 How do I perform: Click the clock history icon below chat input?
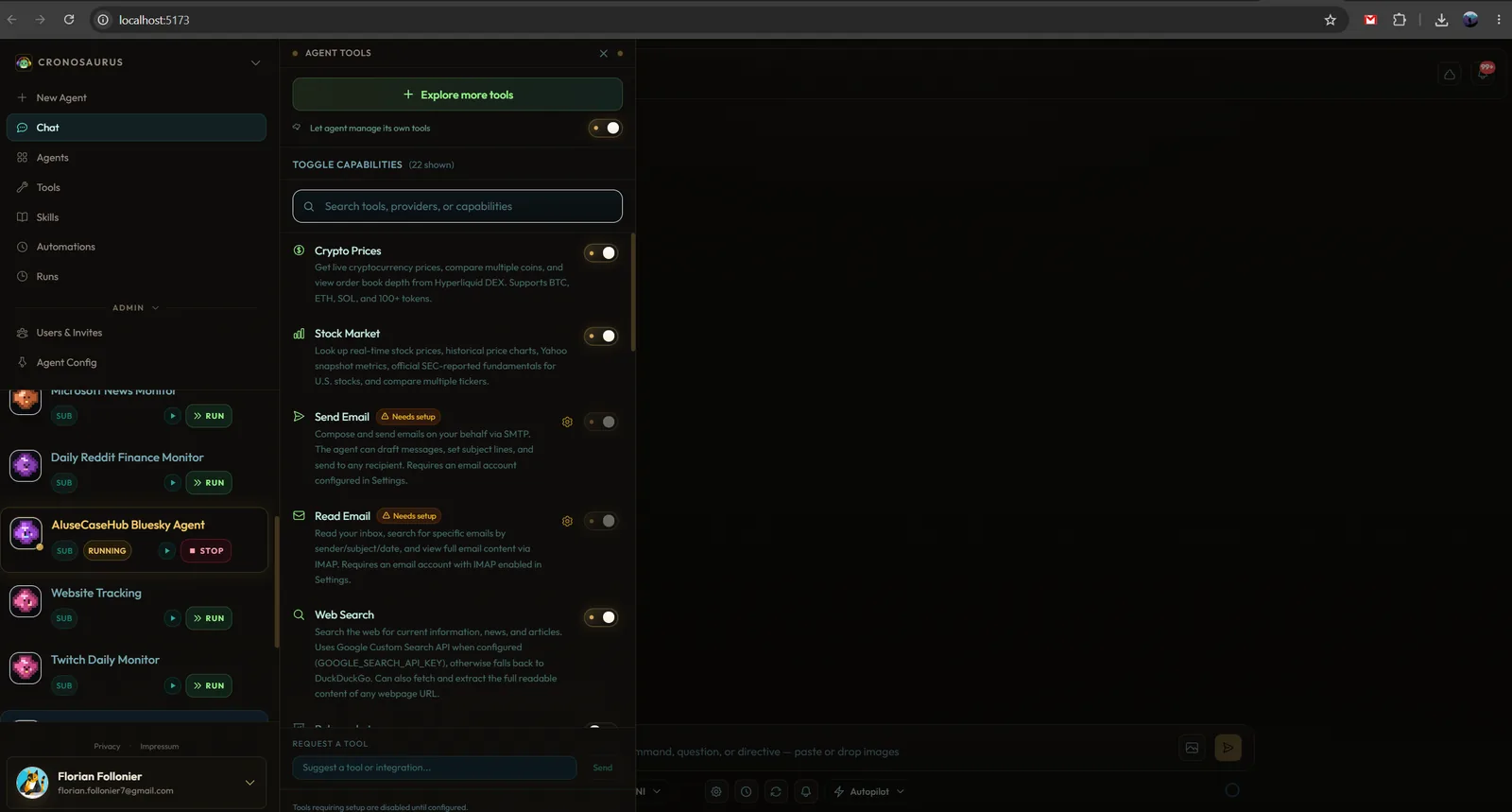click(x=747, y=791)
